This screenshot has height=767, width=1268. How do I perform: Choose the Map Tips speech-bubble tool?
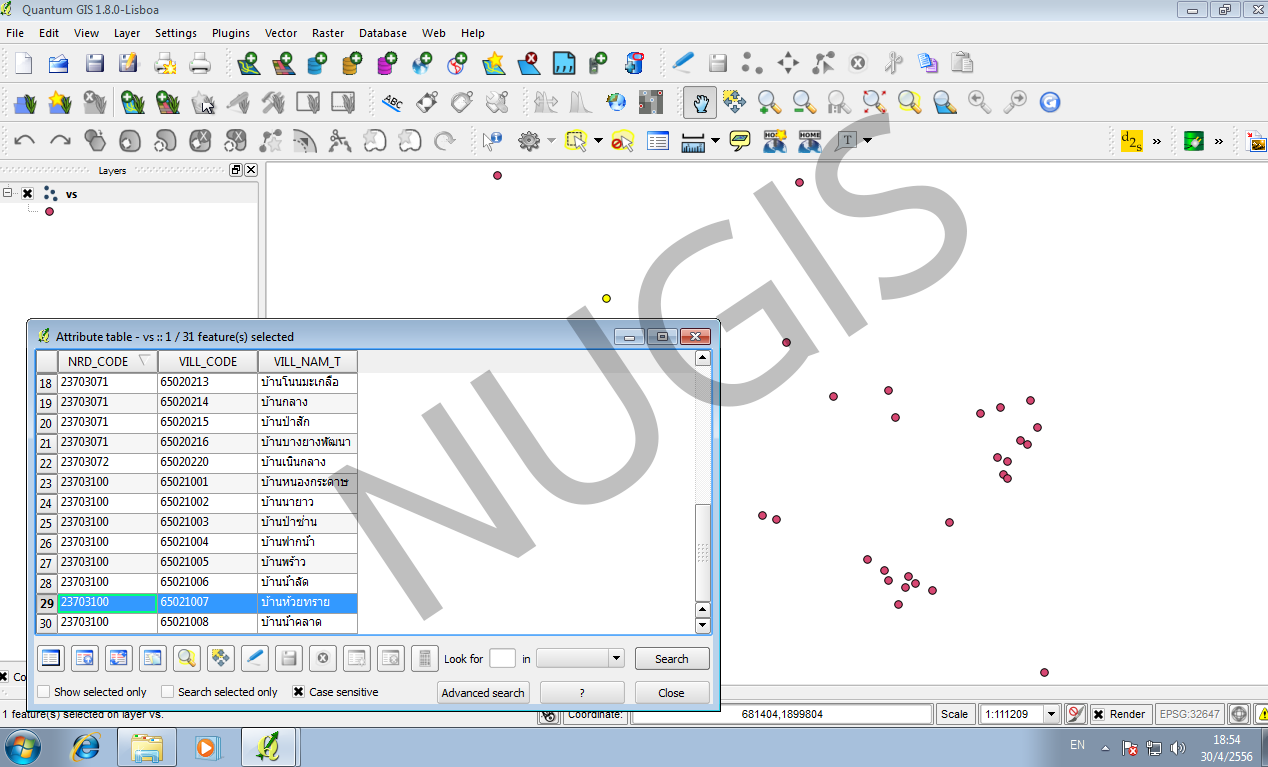tap(740, 141)
